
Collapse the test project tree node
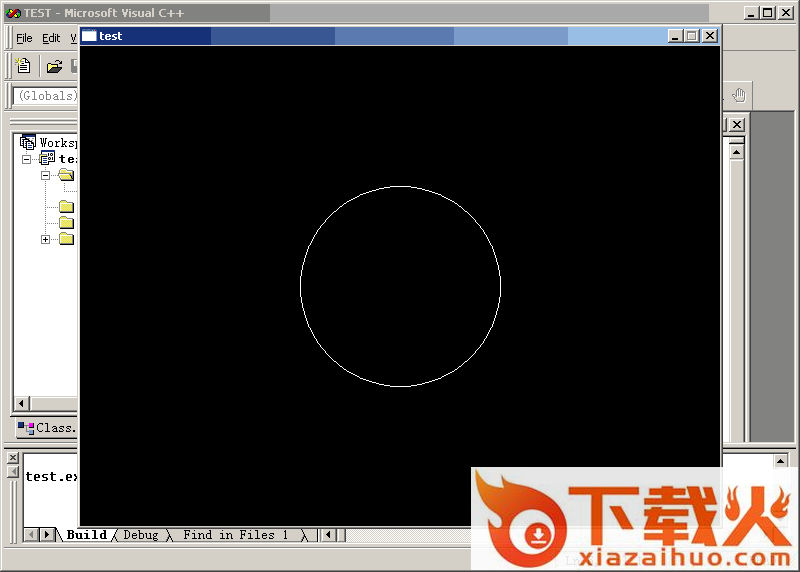pos(27,159)
